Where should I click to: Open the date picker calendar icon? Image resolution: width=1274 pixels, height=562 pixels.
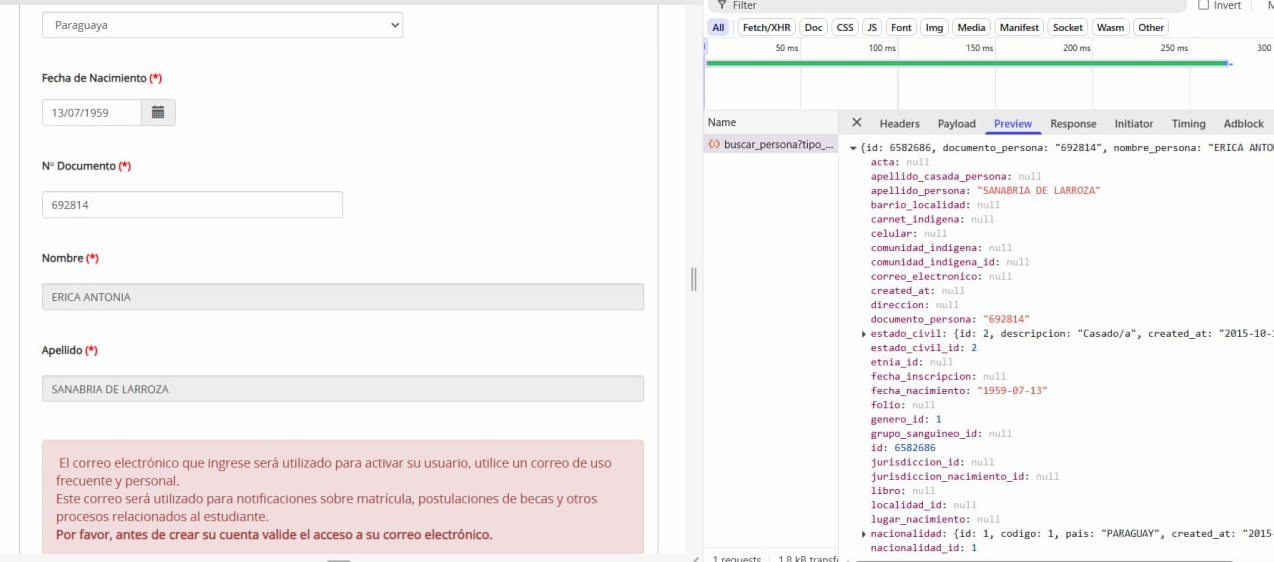(x=158, y=112)
